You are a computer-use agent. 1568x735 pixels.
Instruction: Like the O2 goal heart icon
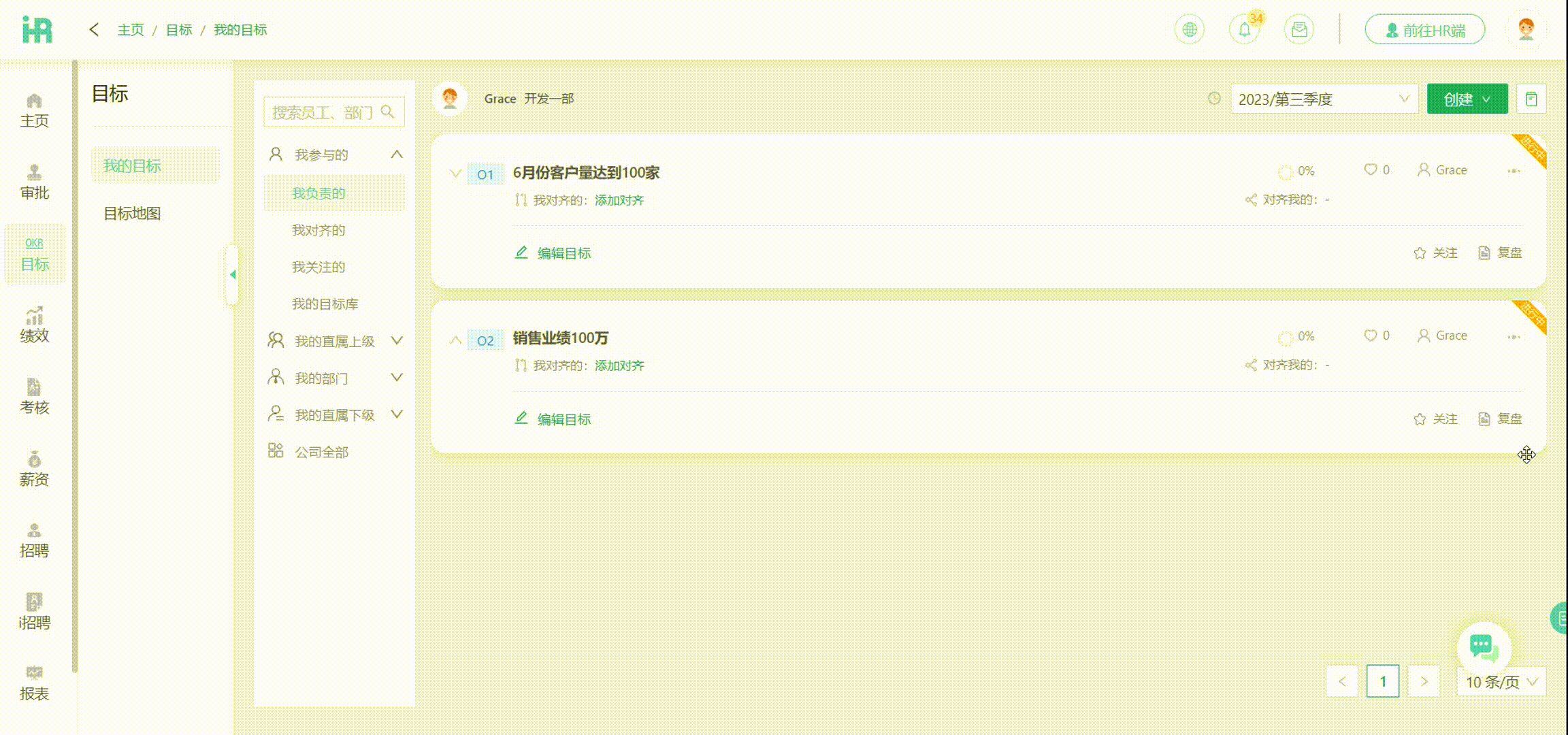coord(1371,336)
